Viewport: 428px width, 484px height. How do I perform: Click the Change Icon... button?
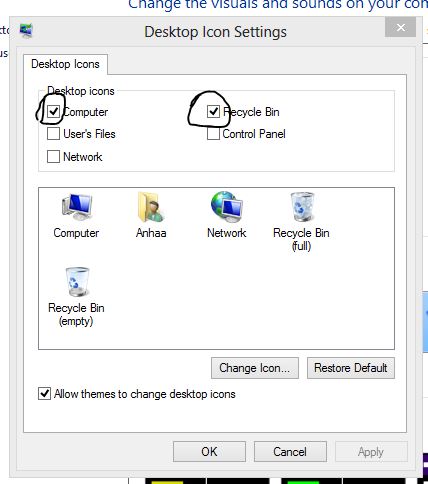pos(255,368)
